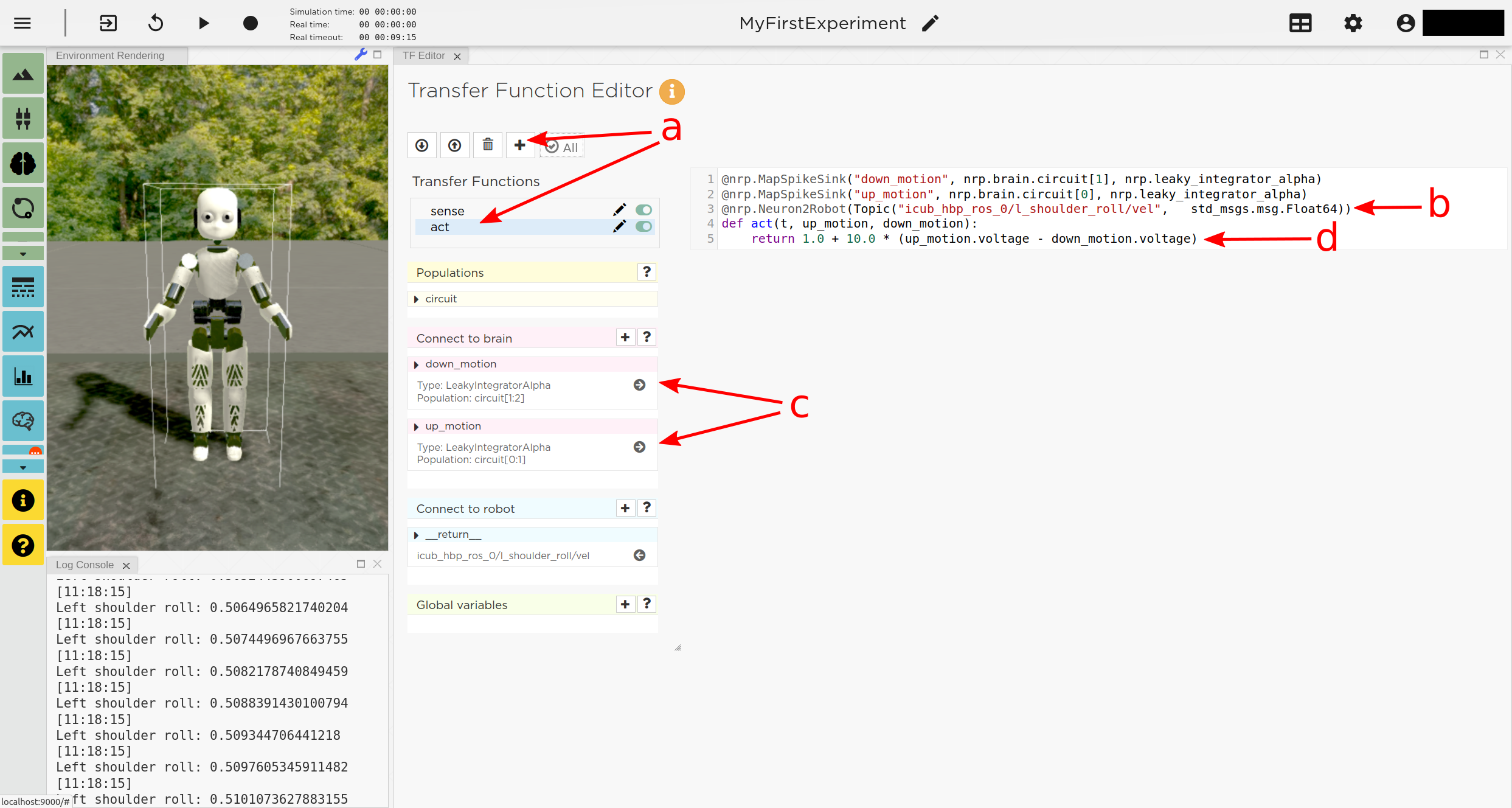Image resolution: width=1512 pixels, height=808 pixels.
Task: Open the hamburger main menu
Action: 23,23
